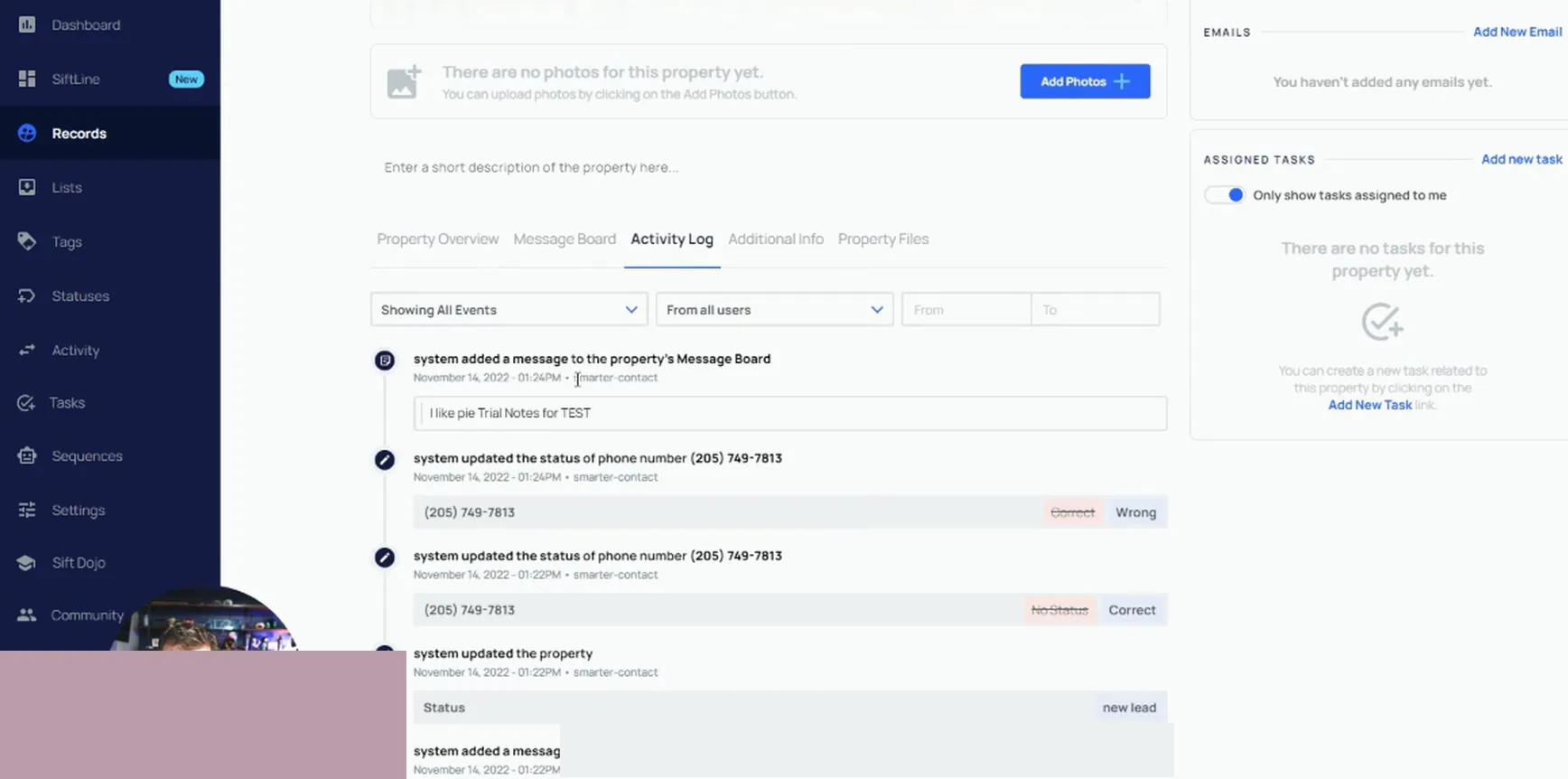Select the Activity Log tab
Viewport: 1568px width, 779px height.
coord(672,239)
